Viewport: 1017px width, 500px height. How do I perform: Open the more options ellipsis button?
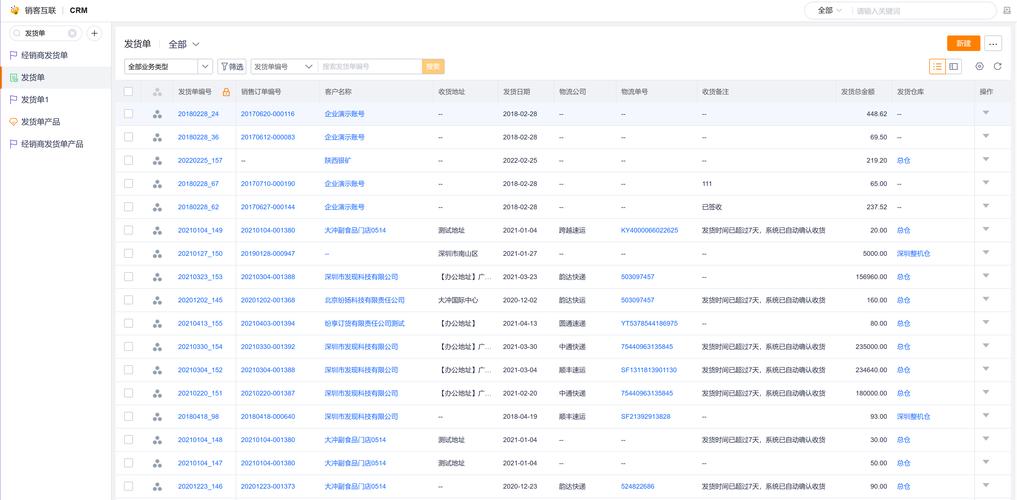(992, 43)
